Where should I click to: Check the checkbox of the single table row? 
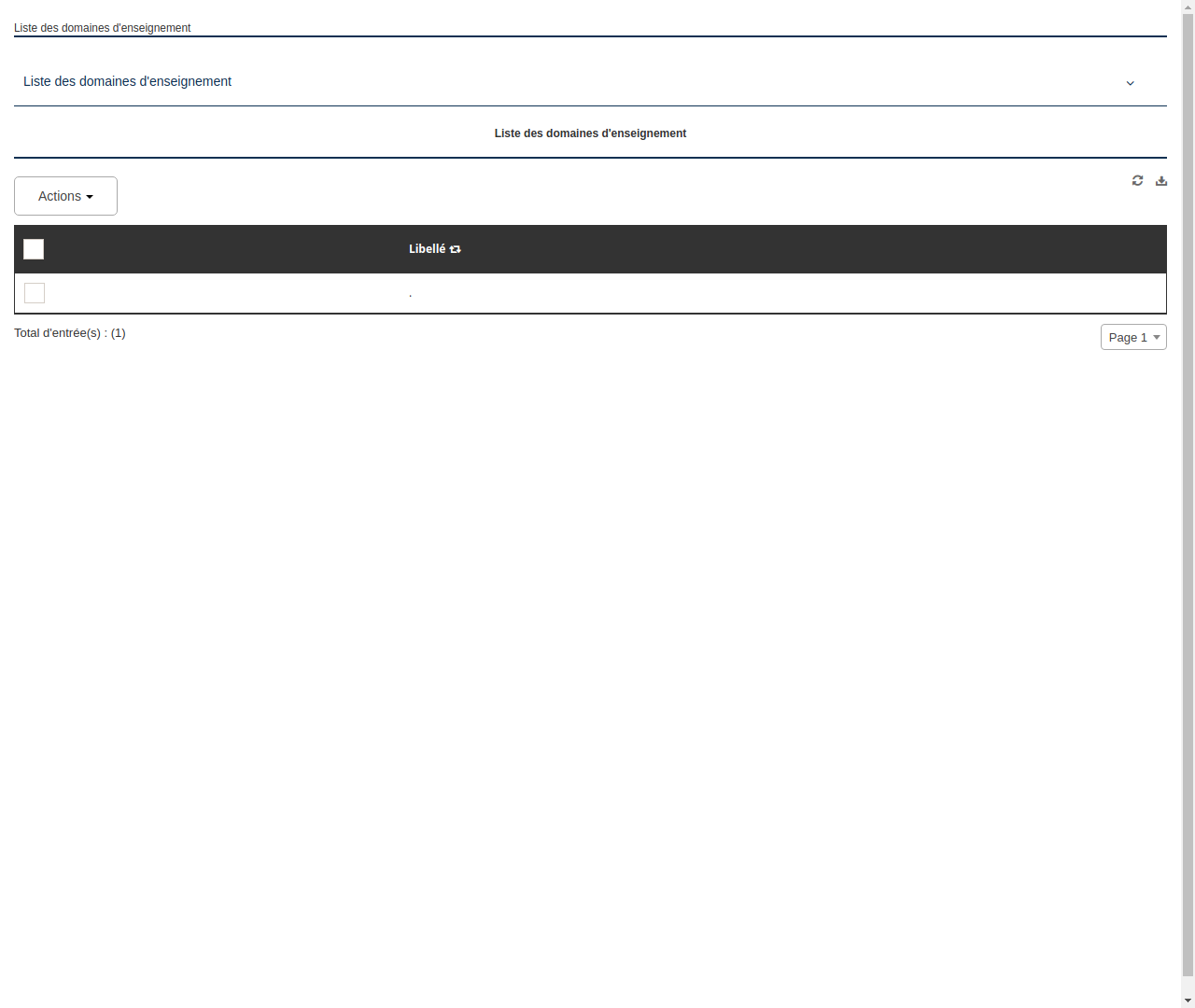click(34, 292)
